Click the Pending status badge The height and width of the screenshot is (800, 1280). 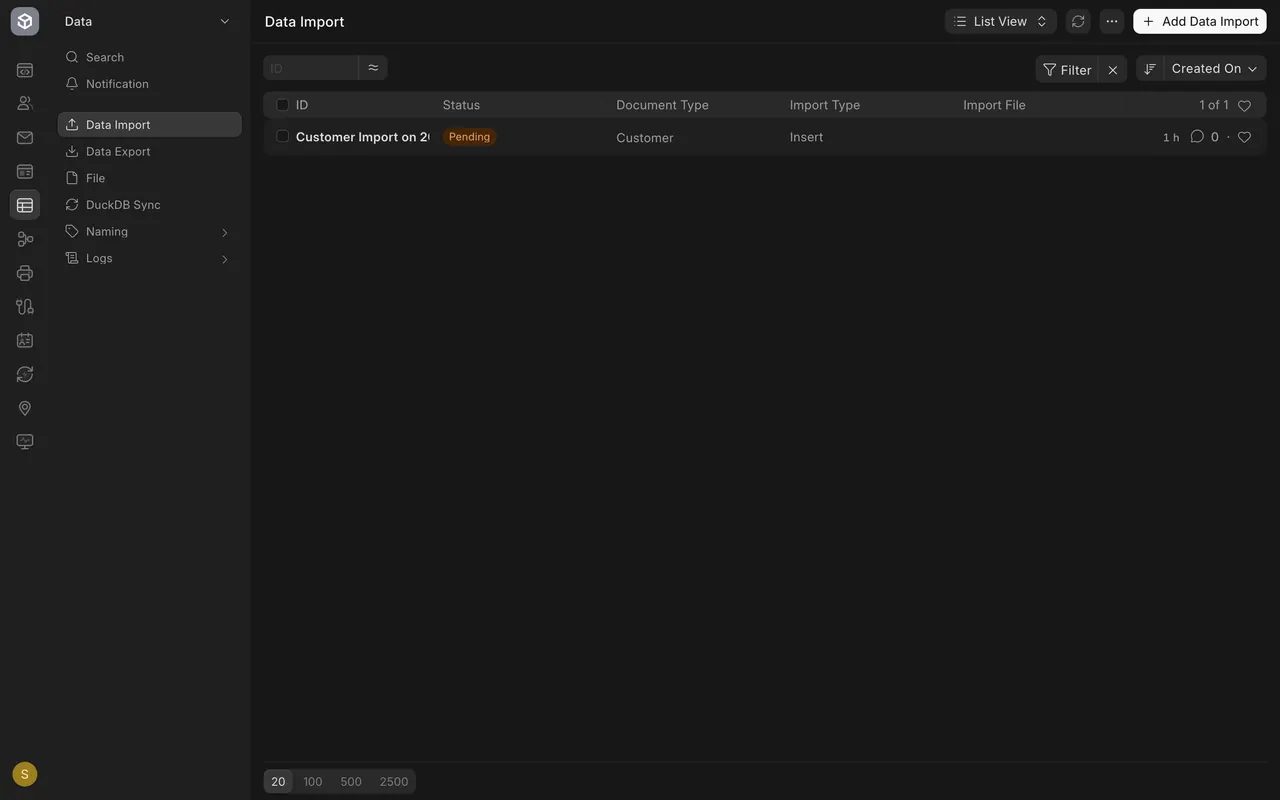coord(469,137)
